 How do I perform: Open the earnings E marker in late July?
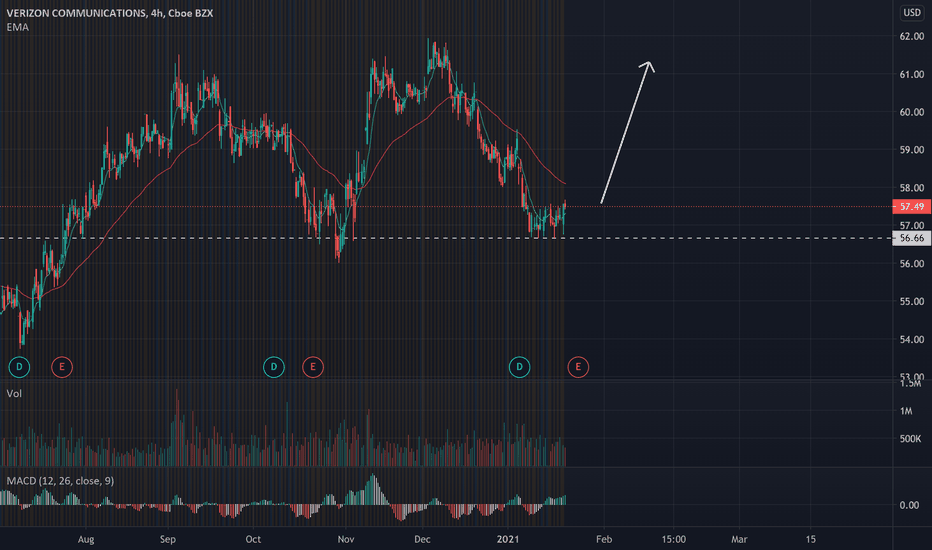62,367
